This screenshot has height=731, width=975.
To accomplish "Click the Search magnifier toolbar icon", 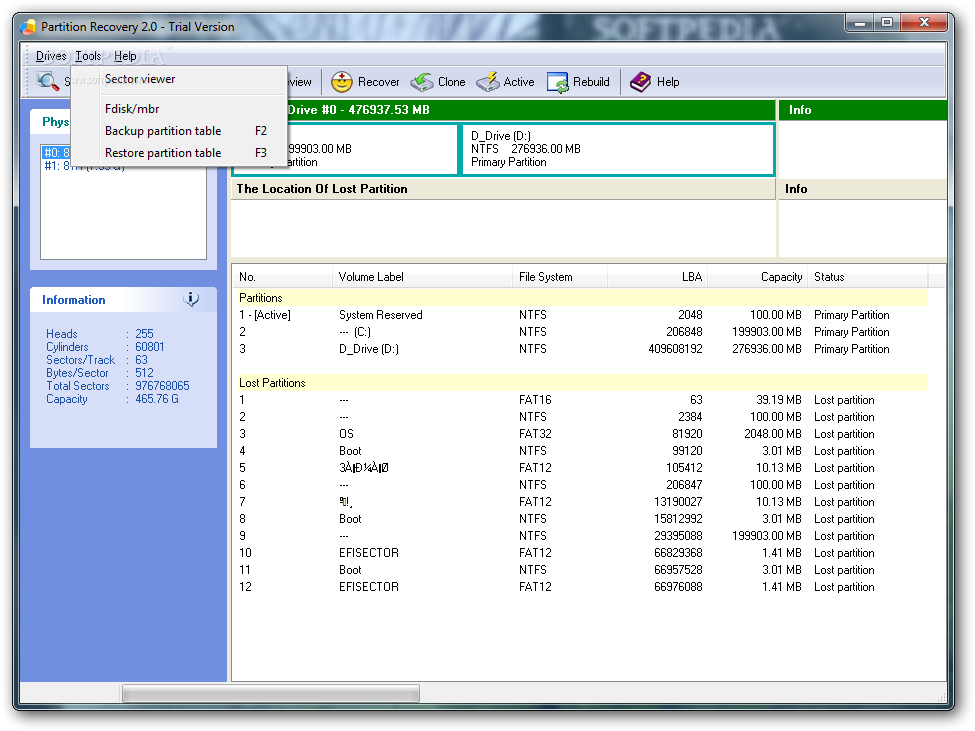I will coord(47,81).
